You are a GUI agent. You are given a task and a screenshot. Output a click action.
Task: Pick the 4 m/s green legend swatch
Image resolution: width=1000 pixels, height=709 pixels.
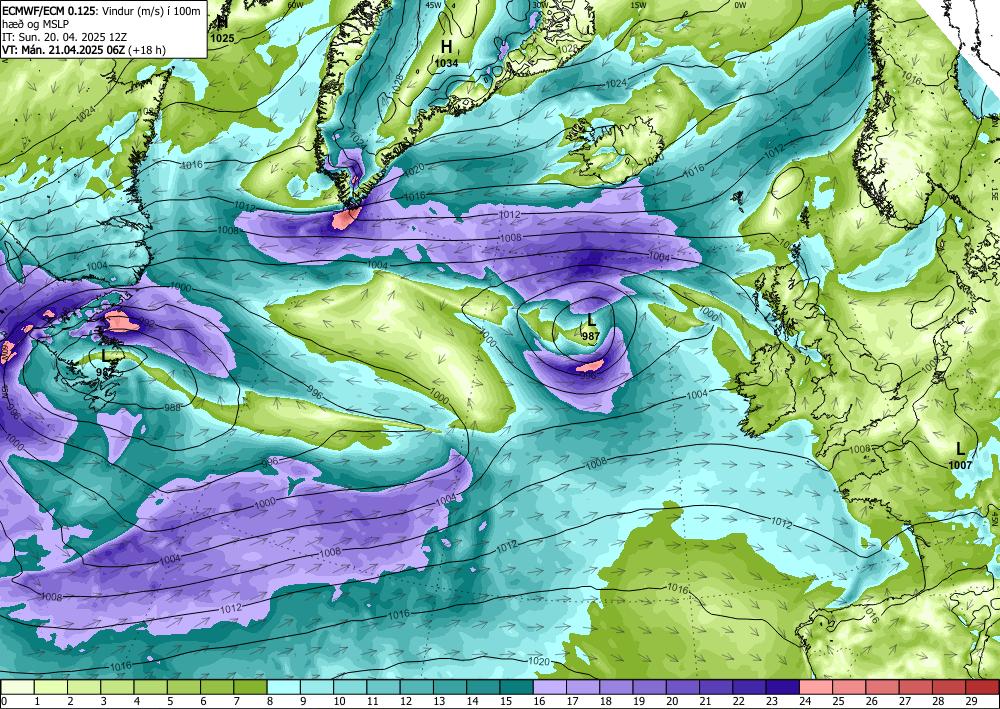pos(151,687)
